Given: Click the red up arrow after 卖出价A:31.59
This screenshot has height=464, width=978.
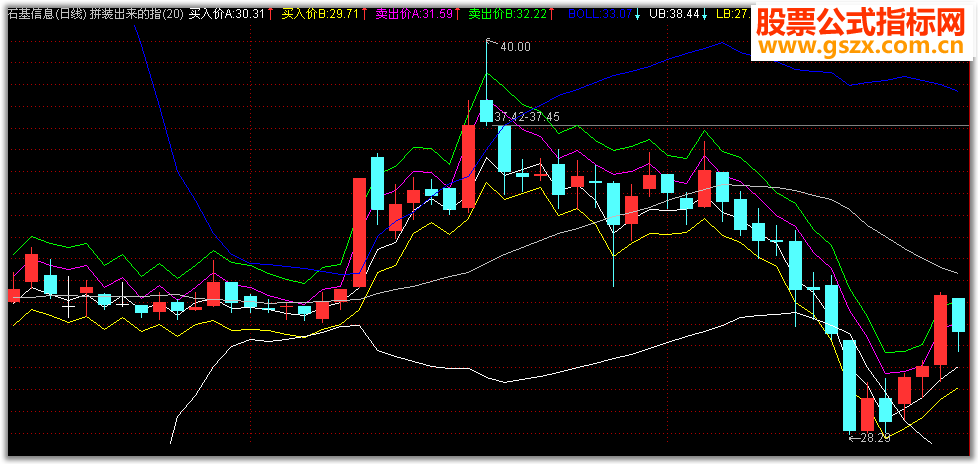Looking at the screenshot, I should (x=458, y=13).
